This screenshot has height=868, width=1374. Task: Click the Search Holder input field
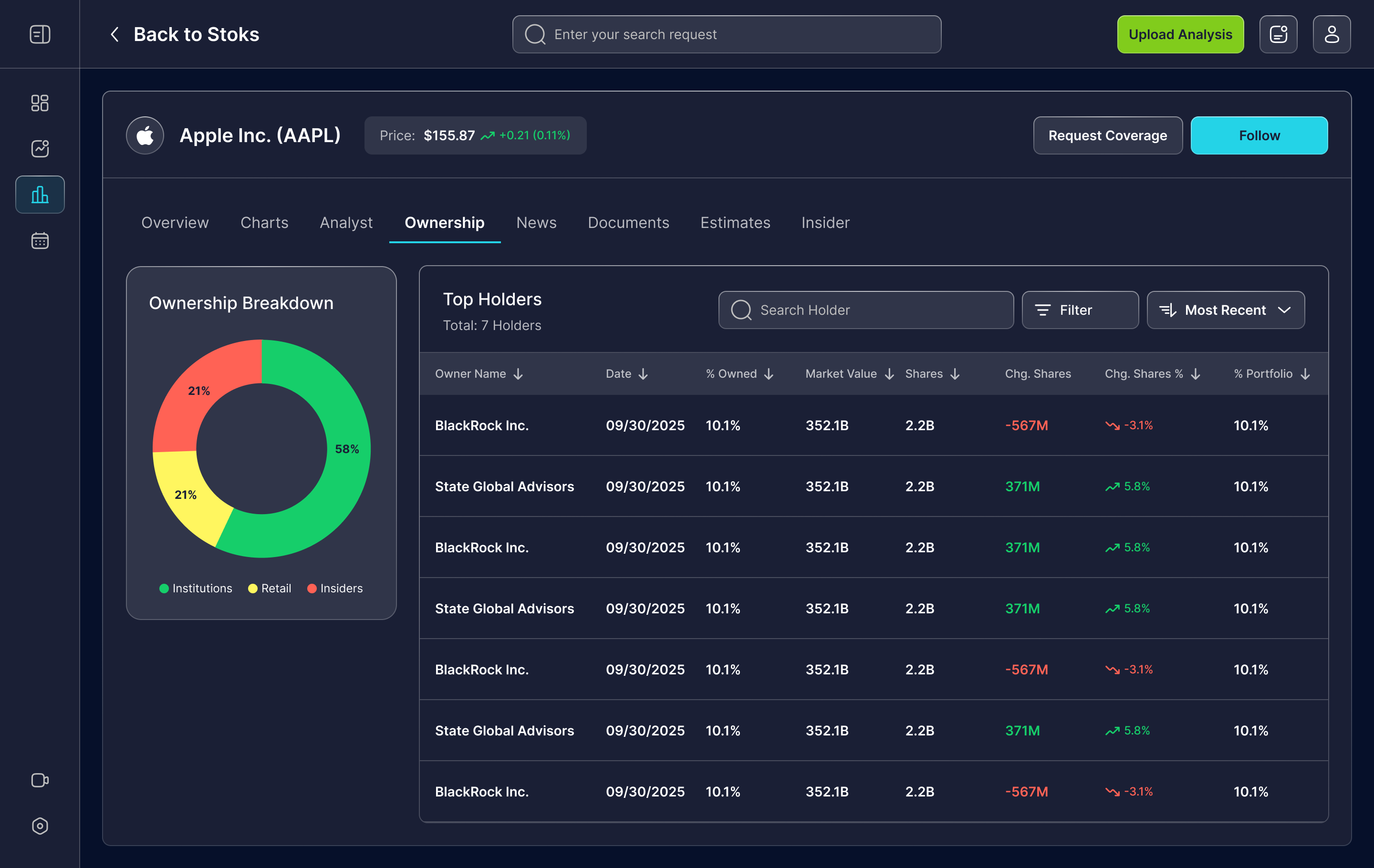tap(865, 310)
